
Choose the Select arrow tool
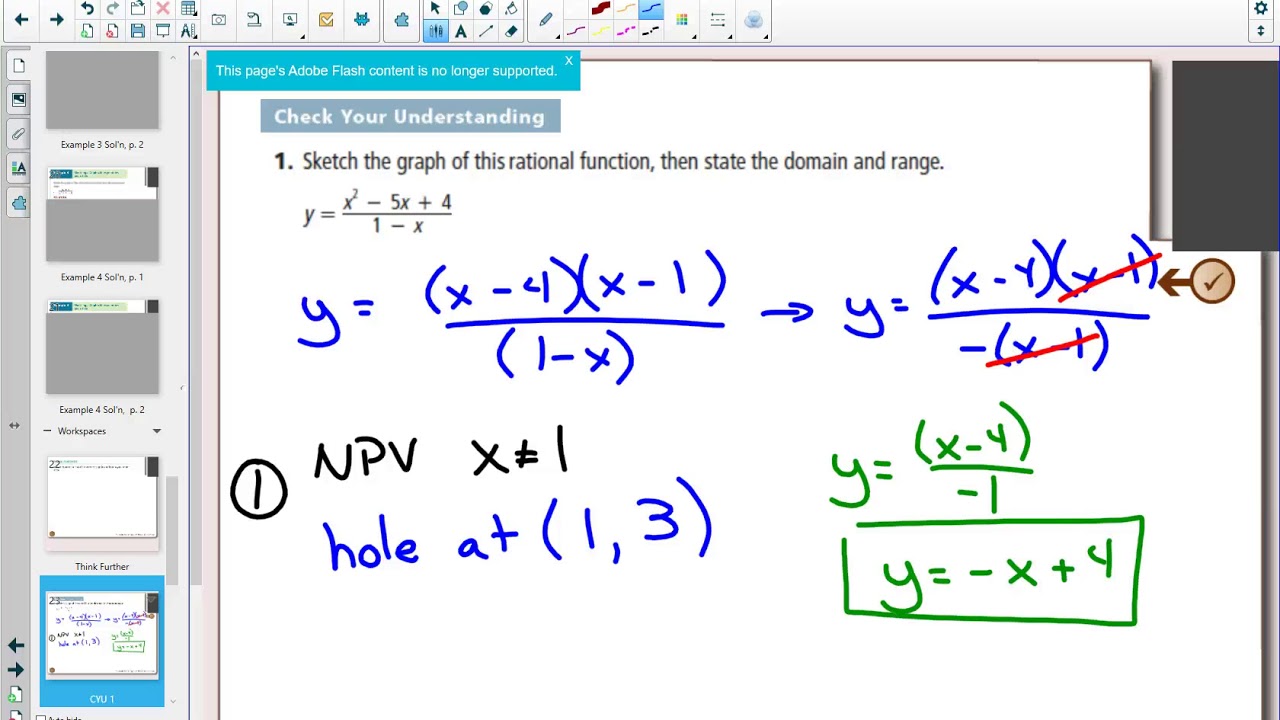pos(435,9)
